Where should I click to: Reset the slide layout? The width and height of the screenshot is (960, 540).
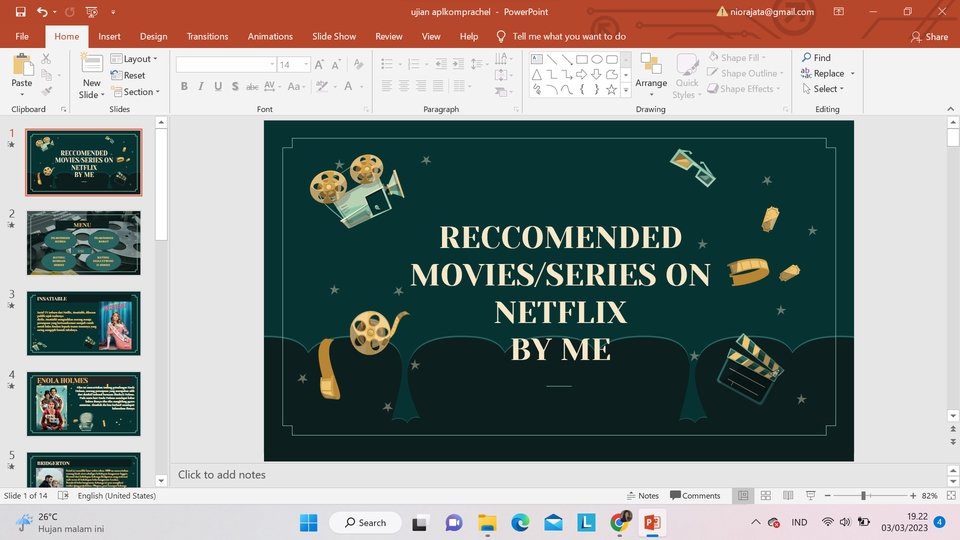pyautogui.click(x=128, y=75)
